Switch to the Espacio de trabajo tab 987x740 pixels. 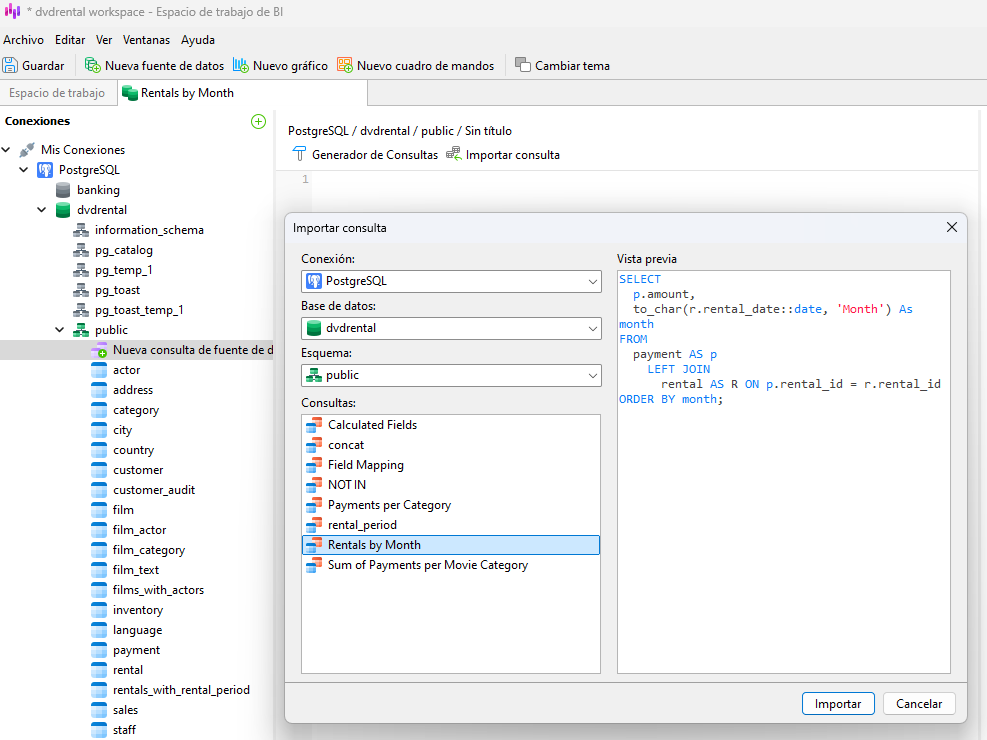click(57, 93)
